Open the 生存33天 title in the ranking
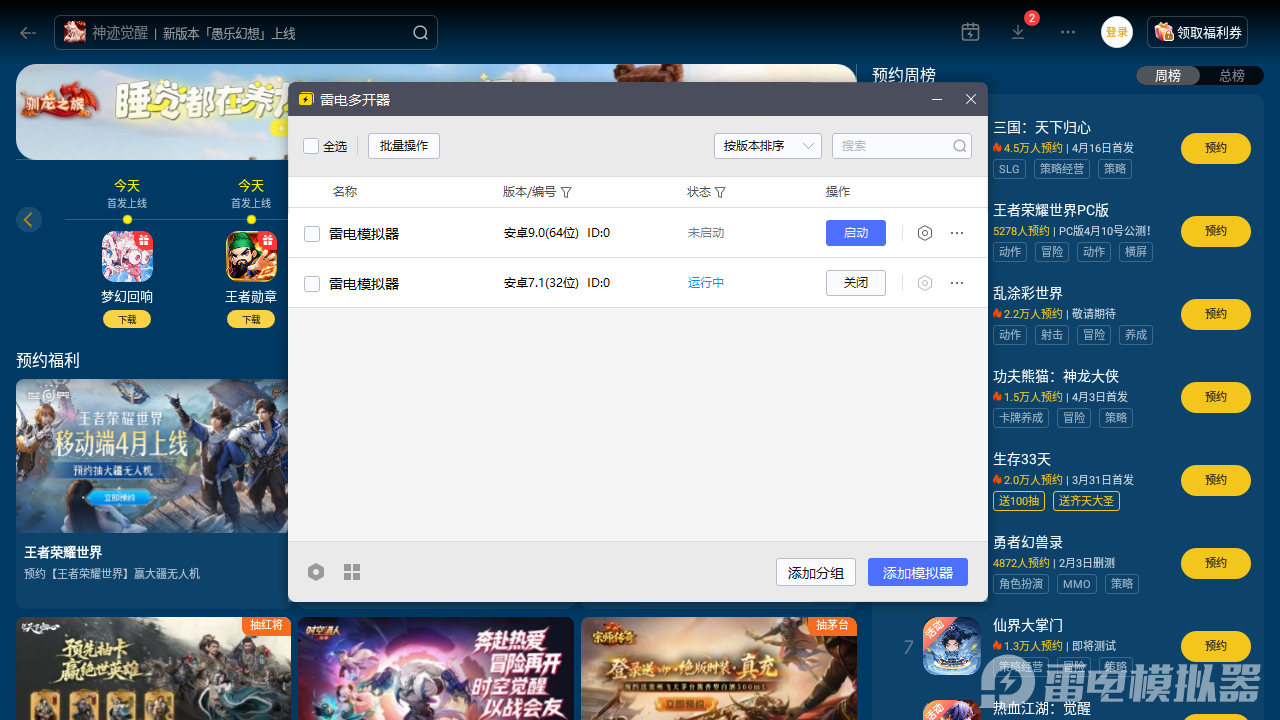The height and width of the screenshot is (720, 1280). click(x=1022, y=460)
